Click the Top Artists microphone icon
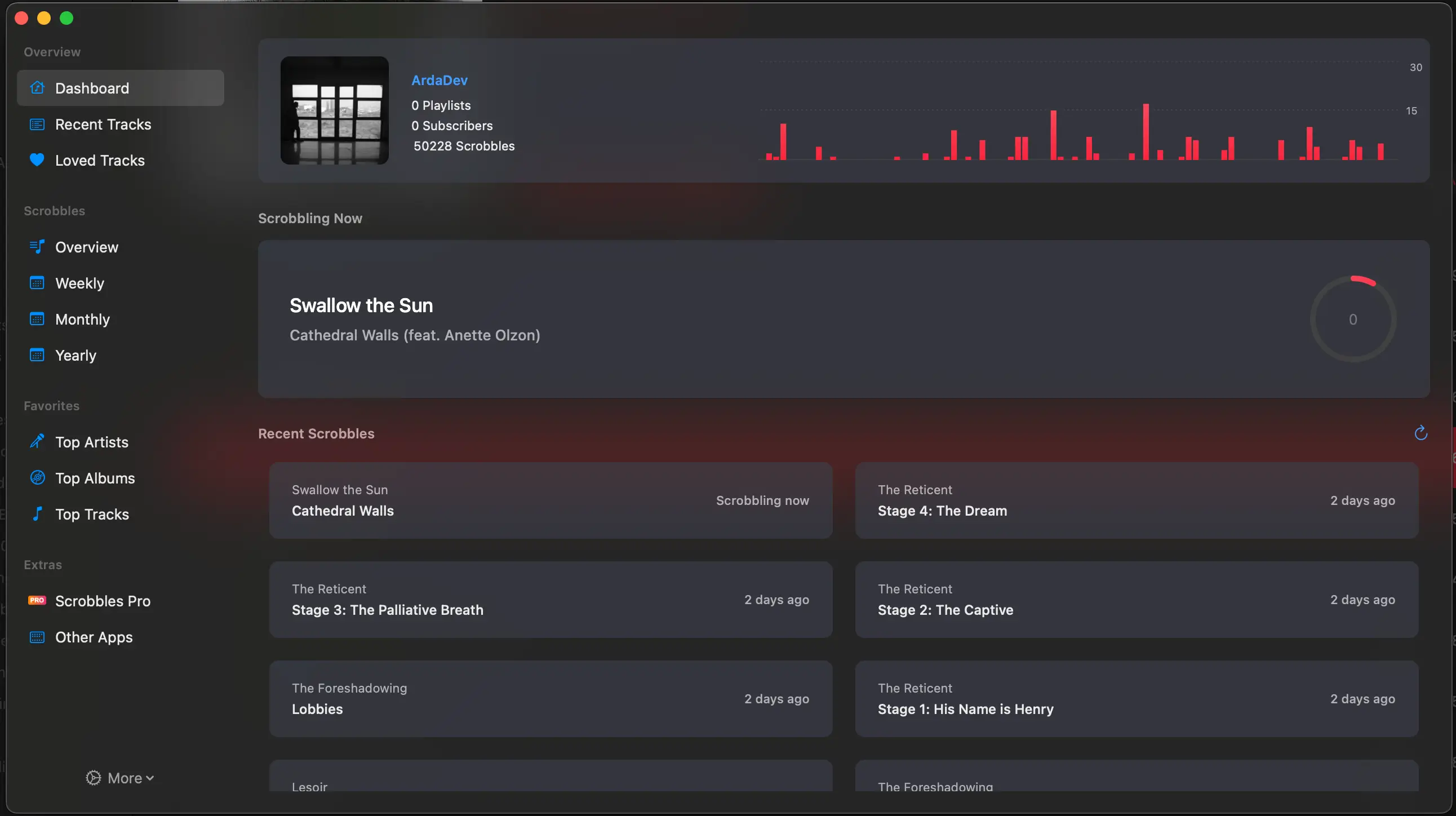This screenshot has width=1456, height=816. coord(37,442)
